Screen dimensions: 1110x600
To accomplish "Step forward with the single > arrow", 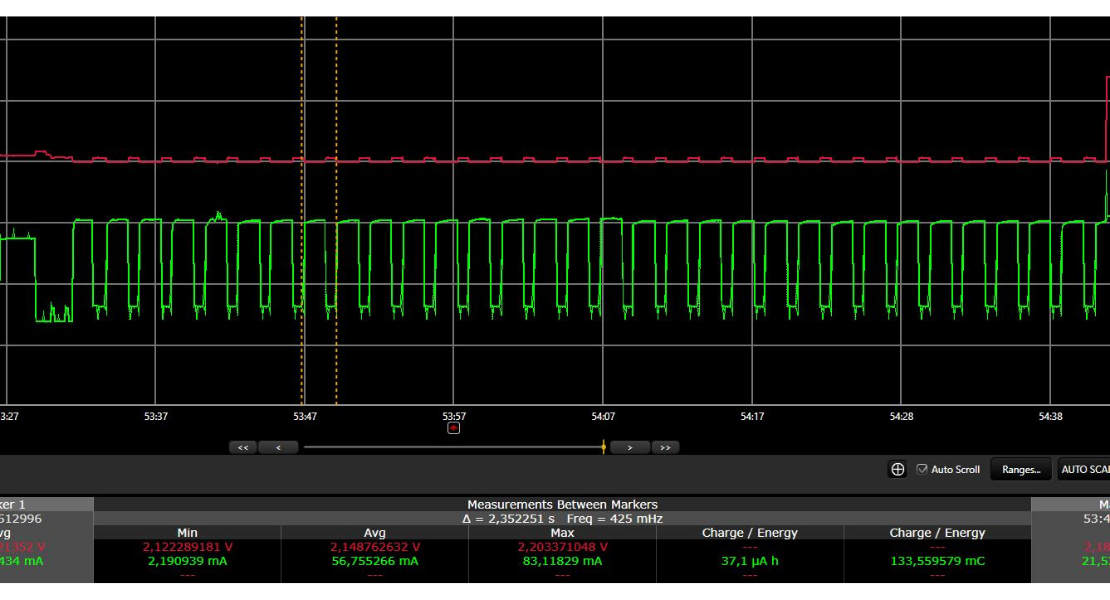I will click(x=630, y=448).
